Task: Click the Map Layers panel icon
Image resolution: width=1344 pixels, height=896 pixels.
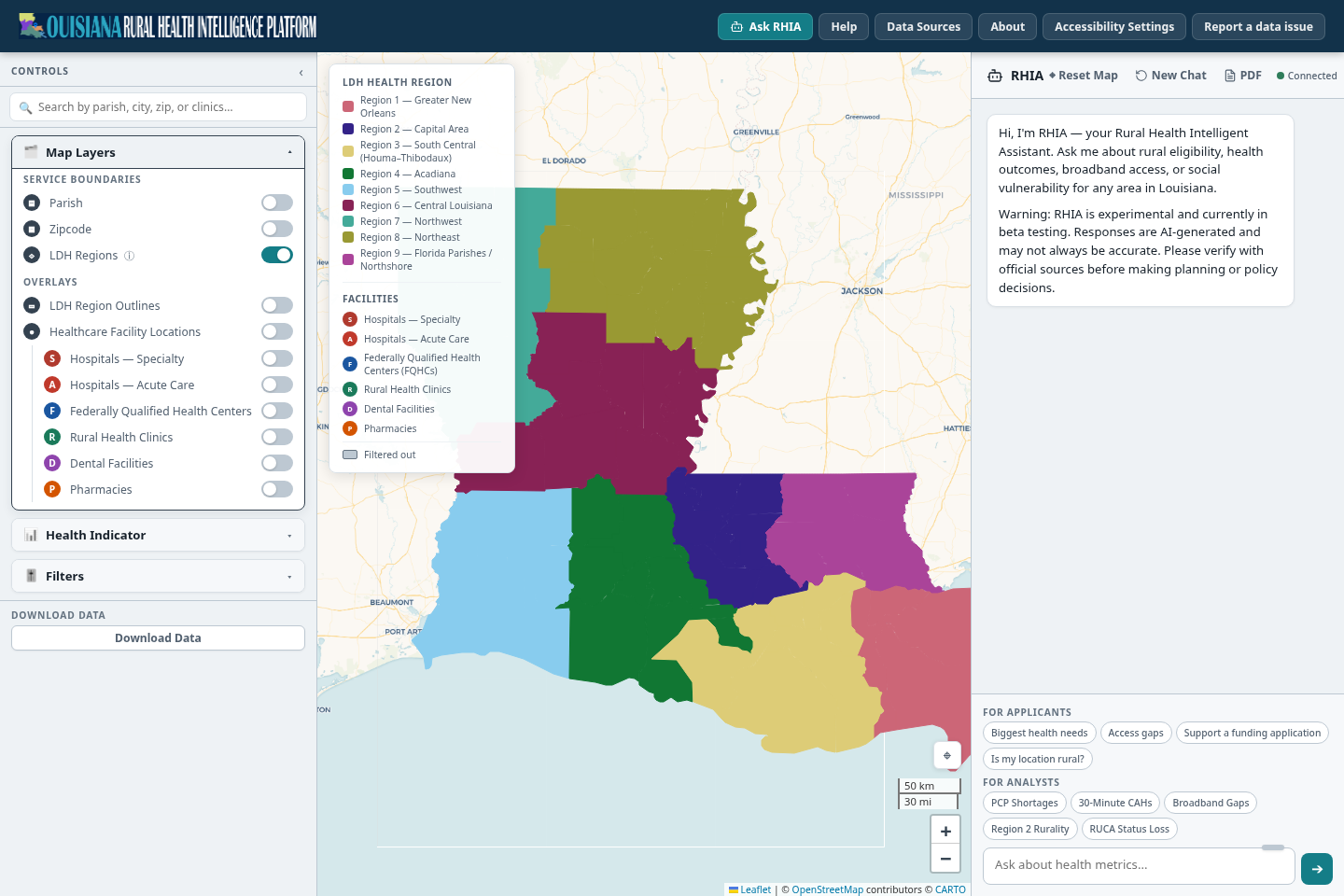Action: 31,152
